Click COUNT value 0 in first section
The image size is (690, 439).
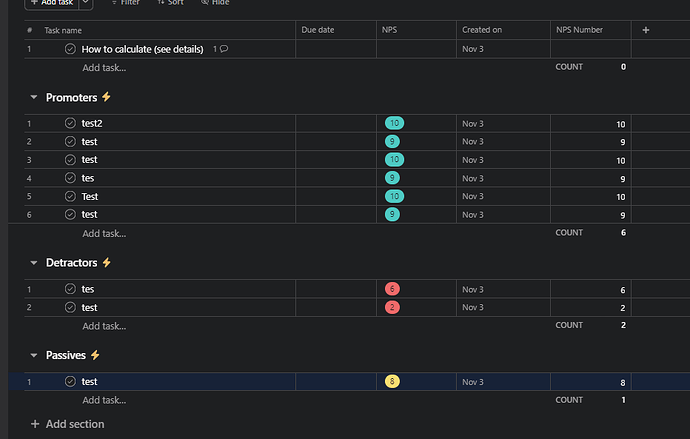click(x=623, y=67)
